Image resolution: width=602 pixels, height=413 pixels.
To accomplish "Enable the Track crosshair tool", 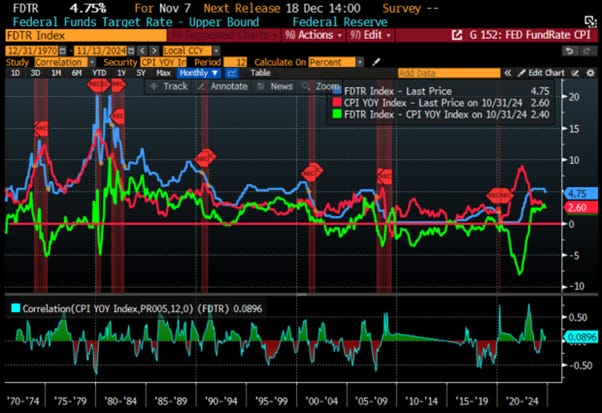I will click(x=169, y=86).
